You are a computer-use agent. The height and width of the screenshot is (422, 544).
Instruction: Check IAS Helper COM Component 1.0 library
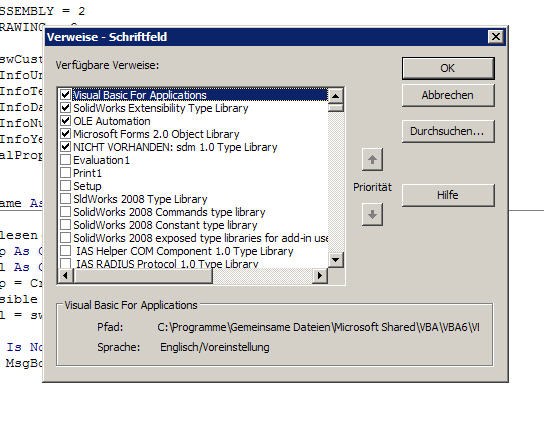pyautogui.click(x=65, y=251)
